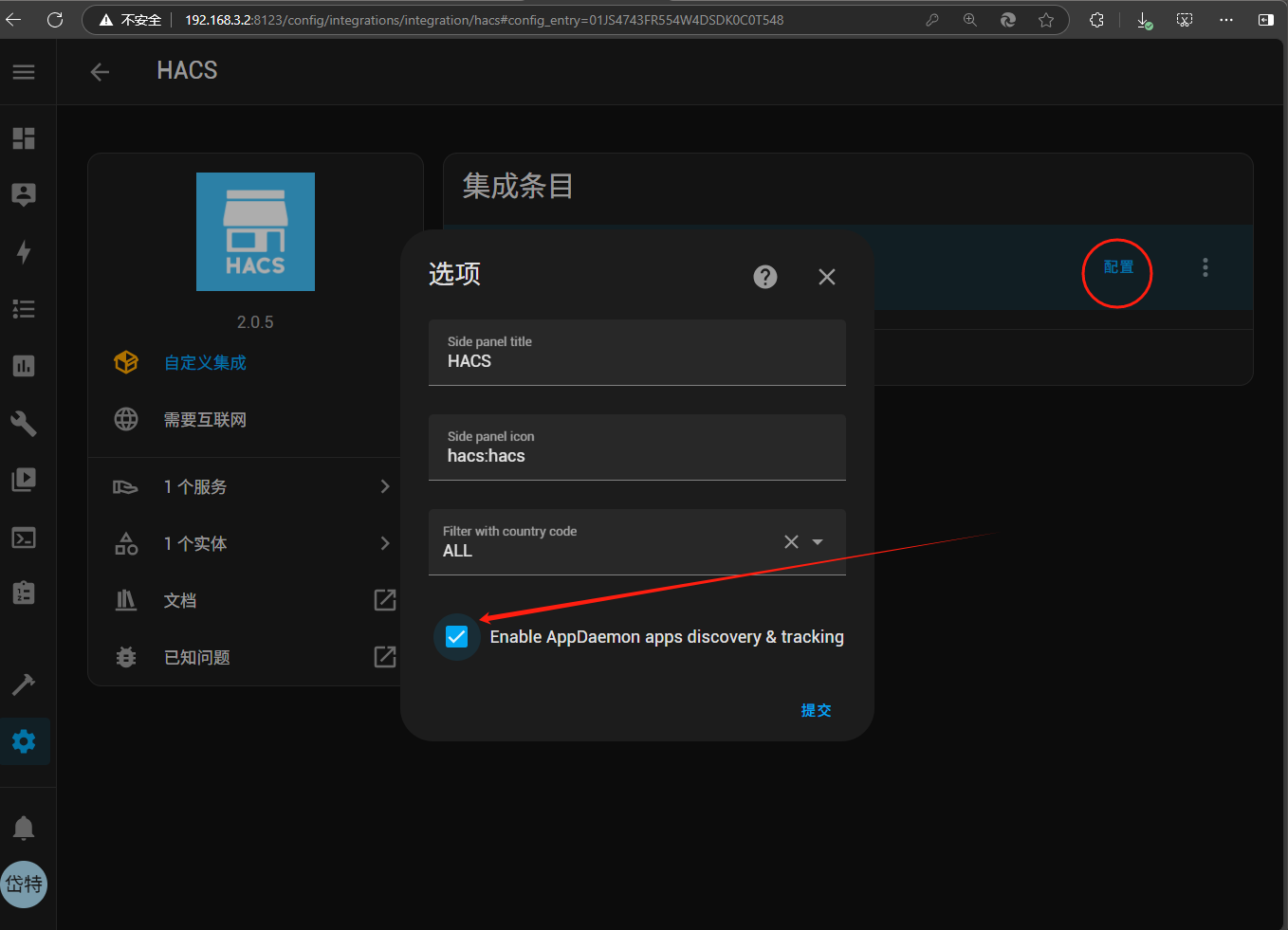This screenshot has width=1288, height=930.
Task: Open the Energy lightning bolt icon
Action: pos(24,251)
